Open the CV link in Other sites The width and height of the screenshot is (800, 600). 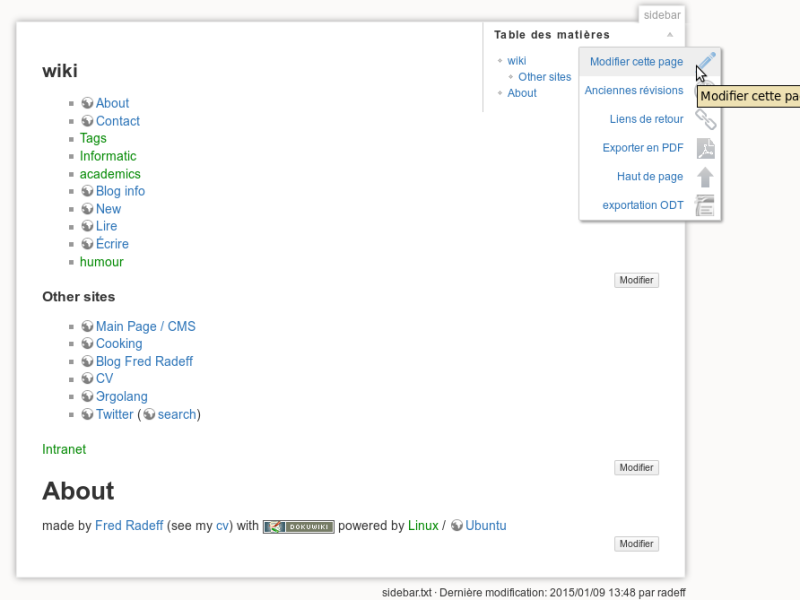point(105,379)
